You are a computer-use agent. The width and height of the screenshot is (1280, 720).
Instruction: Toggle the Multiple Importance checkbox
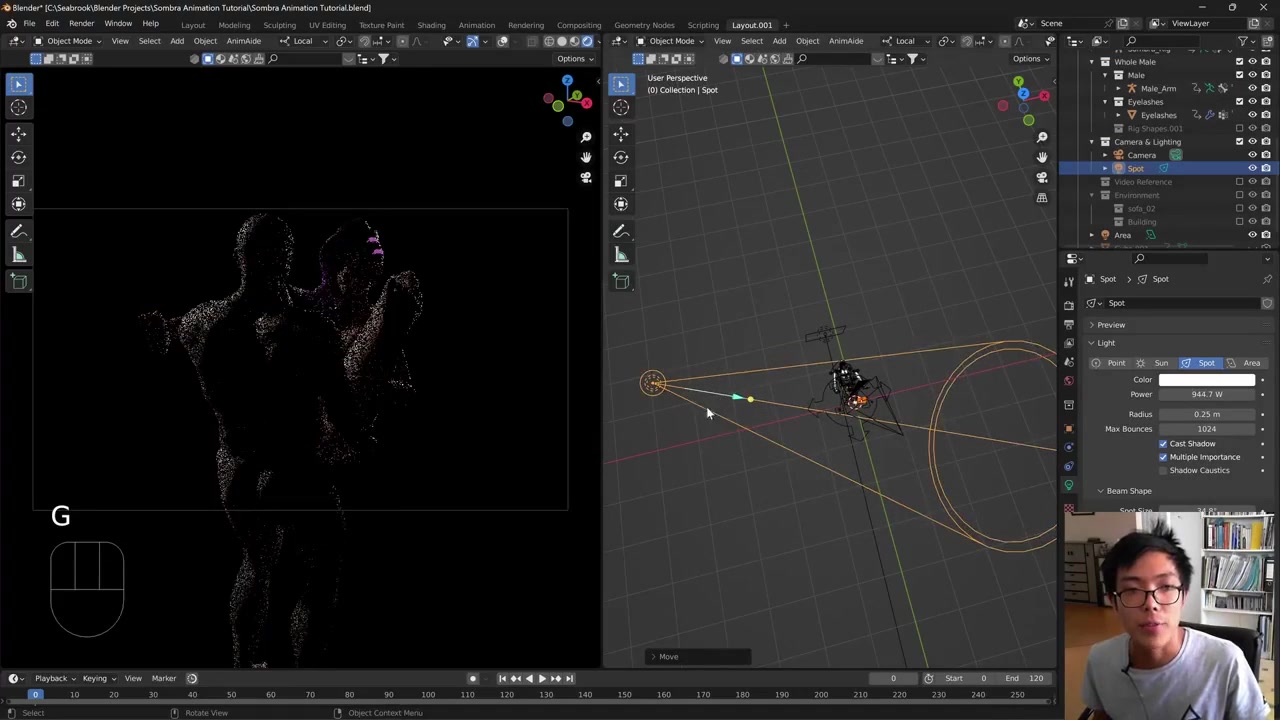[x=1163, y=457]
